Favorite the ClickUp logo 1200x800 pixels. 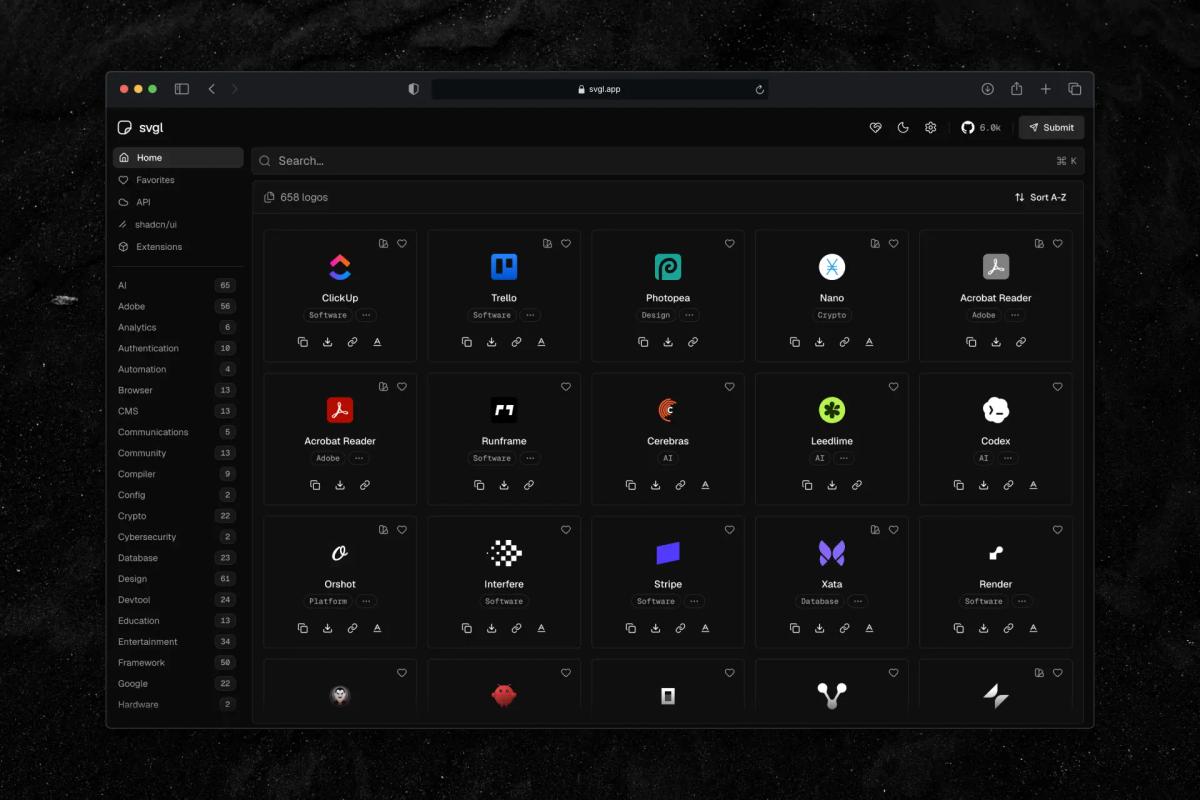[402, 243]
